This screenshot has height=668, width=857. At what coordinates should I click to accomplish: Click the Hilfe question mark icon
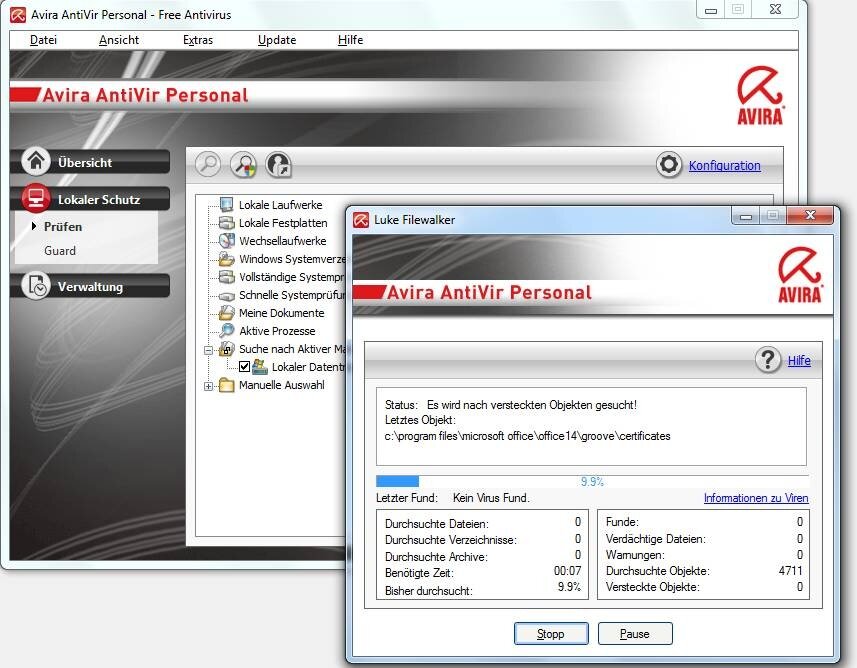click(768, 360)
